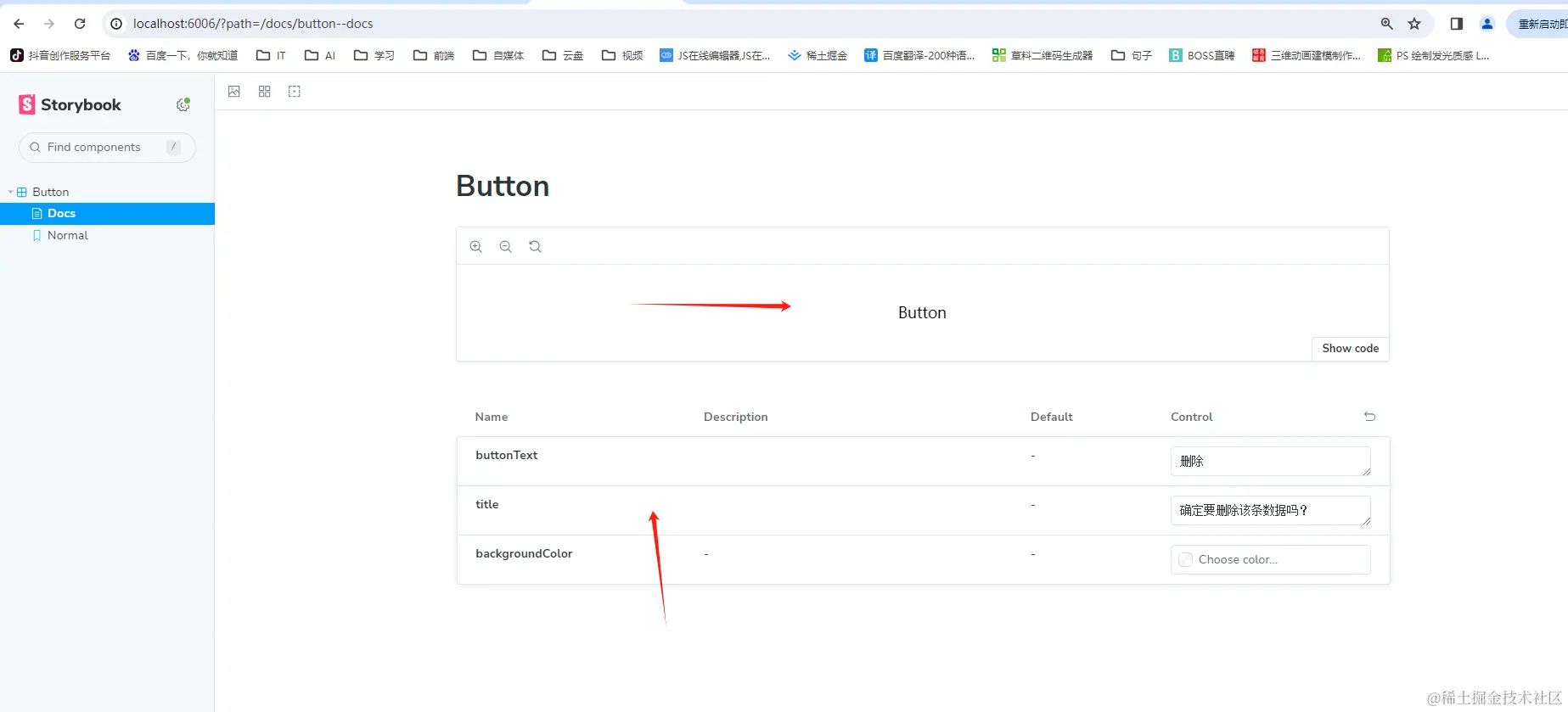Open Storybook settings gear icon

coord(183,104)
